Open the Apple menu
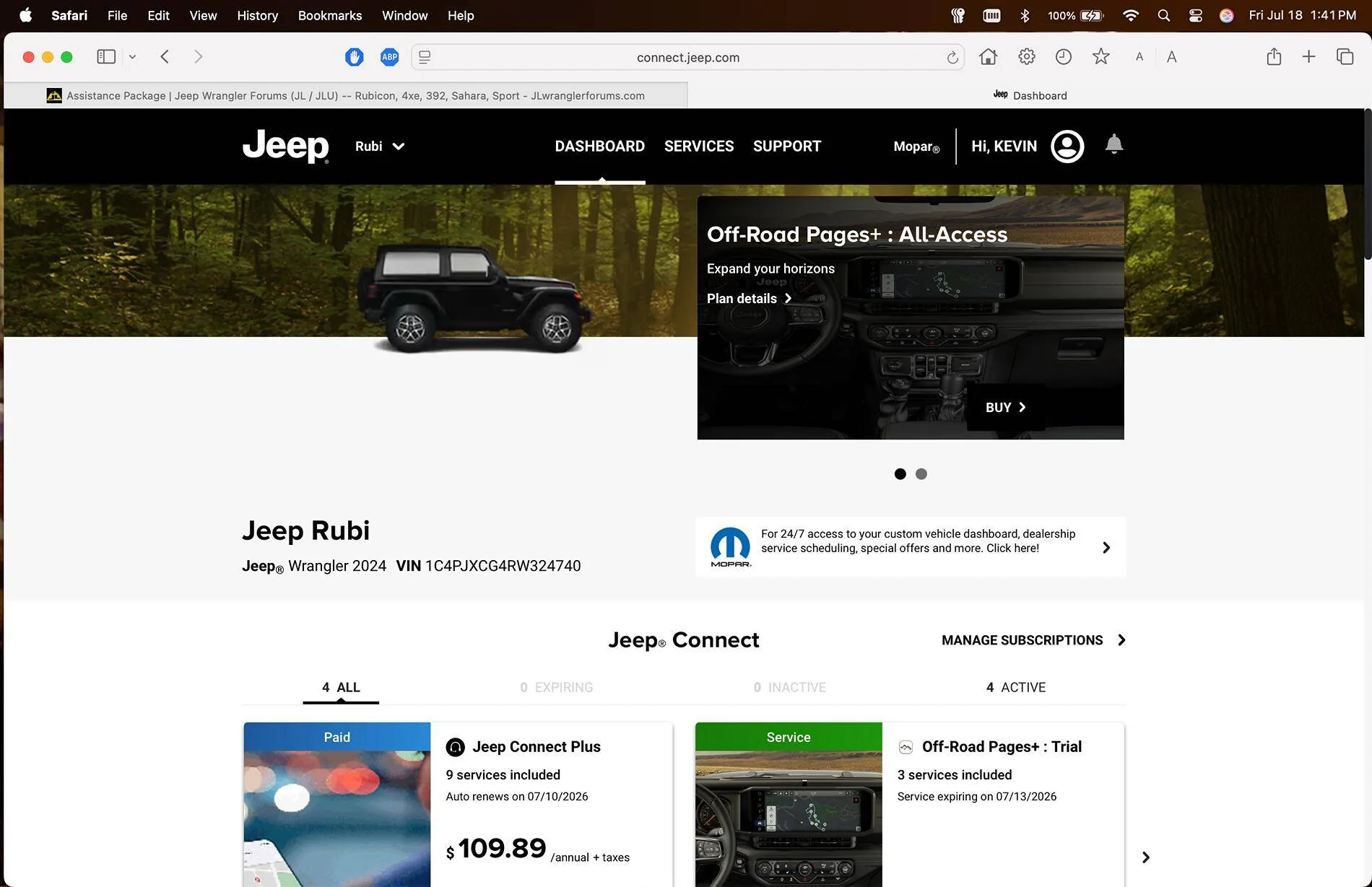 pos(26,15)
